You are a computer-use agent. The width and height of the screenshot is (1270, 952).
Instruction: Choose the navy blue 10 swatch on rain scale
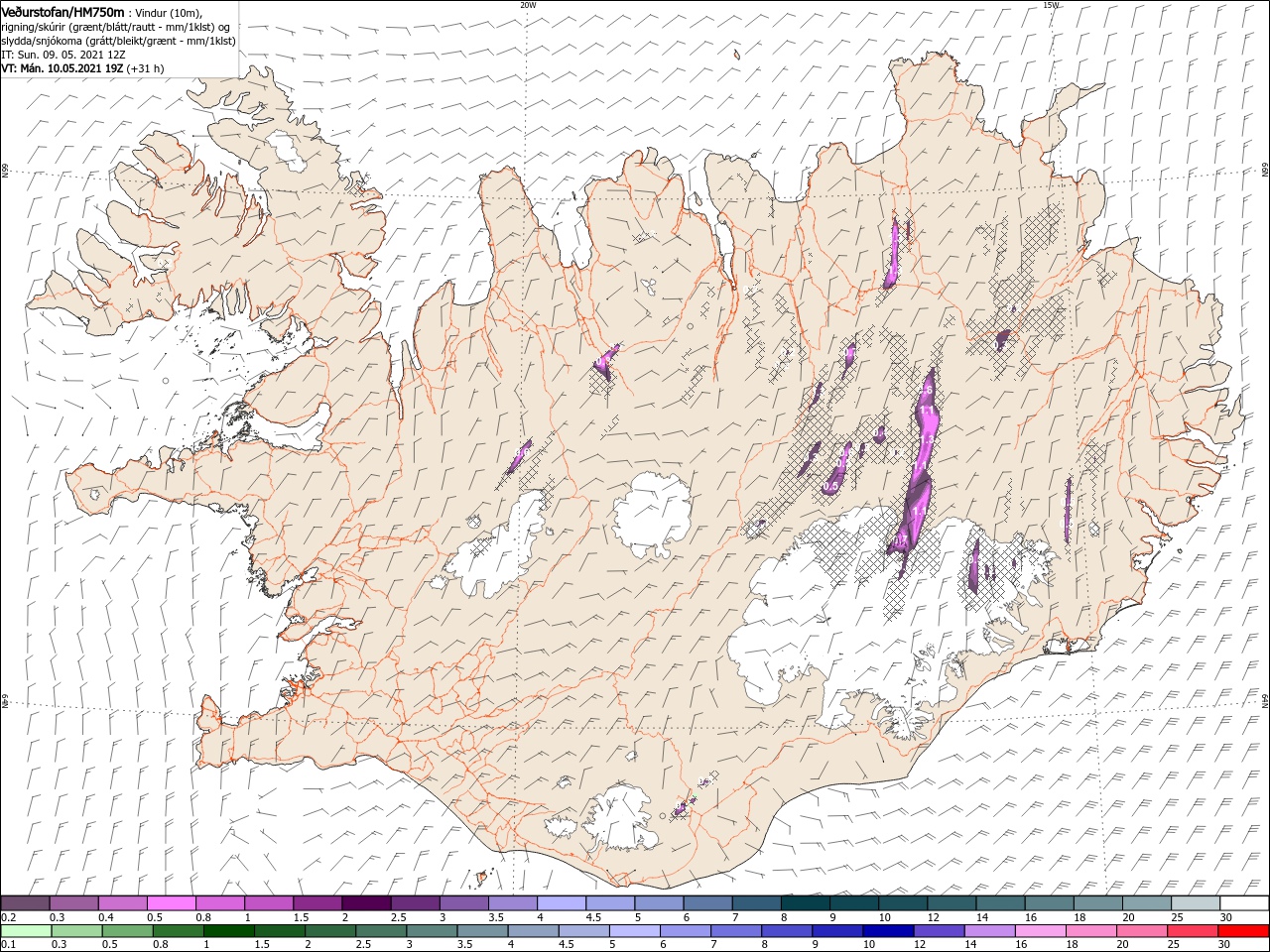(888, 931)
